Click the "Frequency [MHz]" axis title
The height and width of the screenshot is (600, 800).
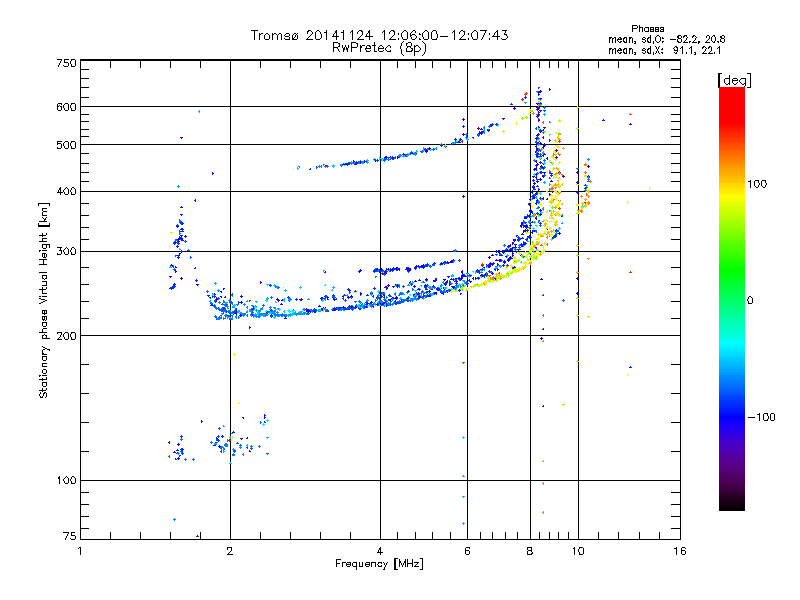(379, 564)
